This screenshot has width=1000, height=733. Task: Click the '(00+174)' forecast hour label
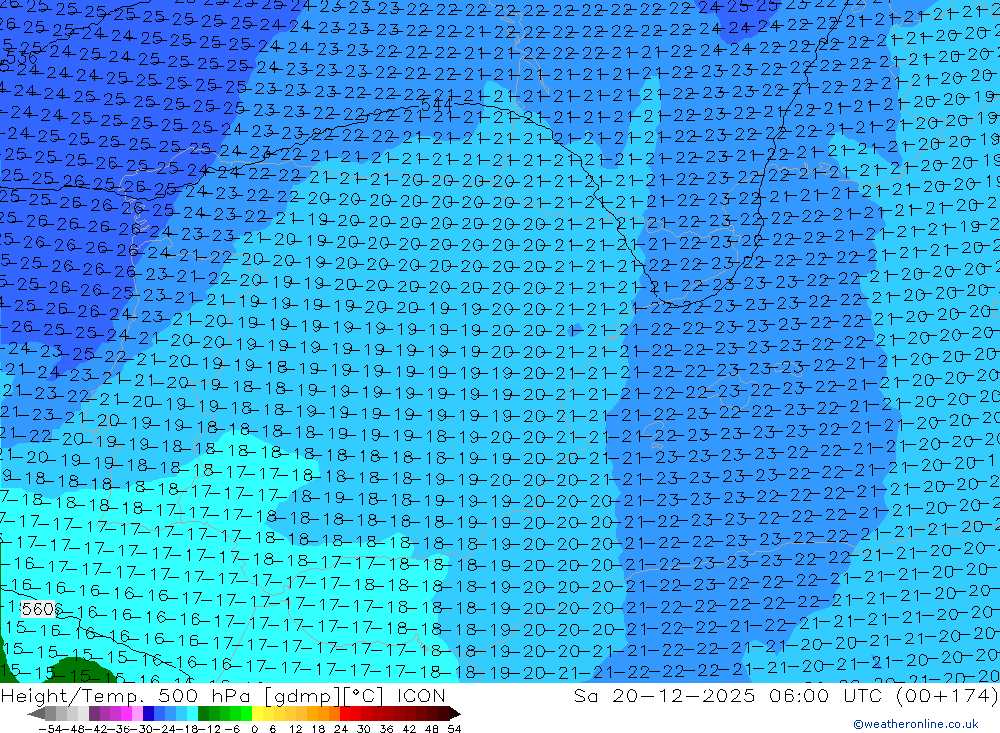click(x=947, y=695)
